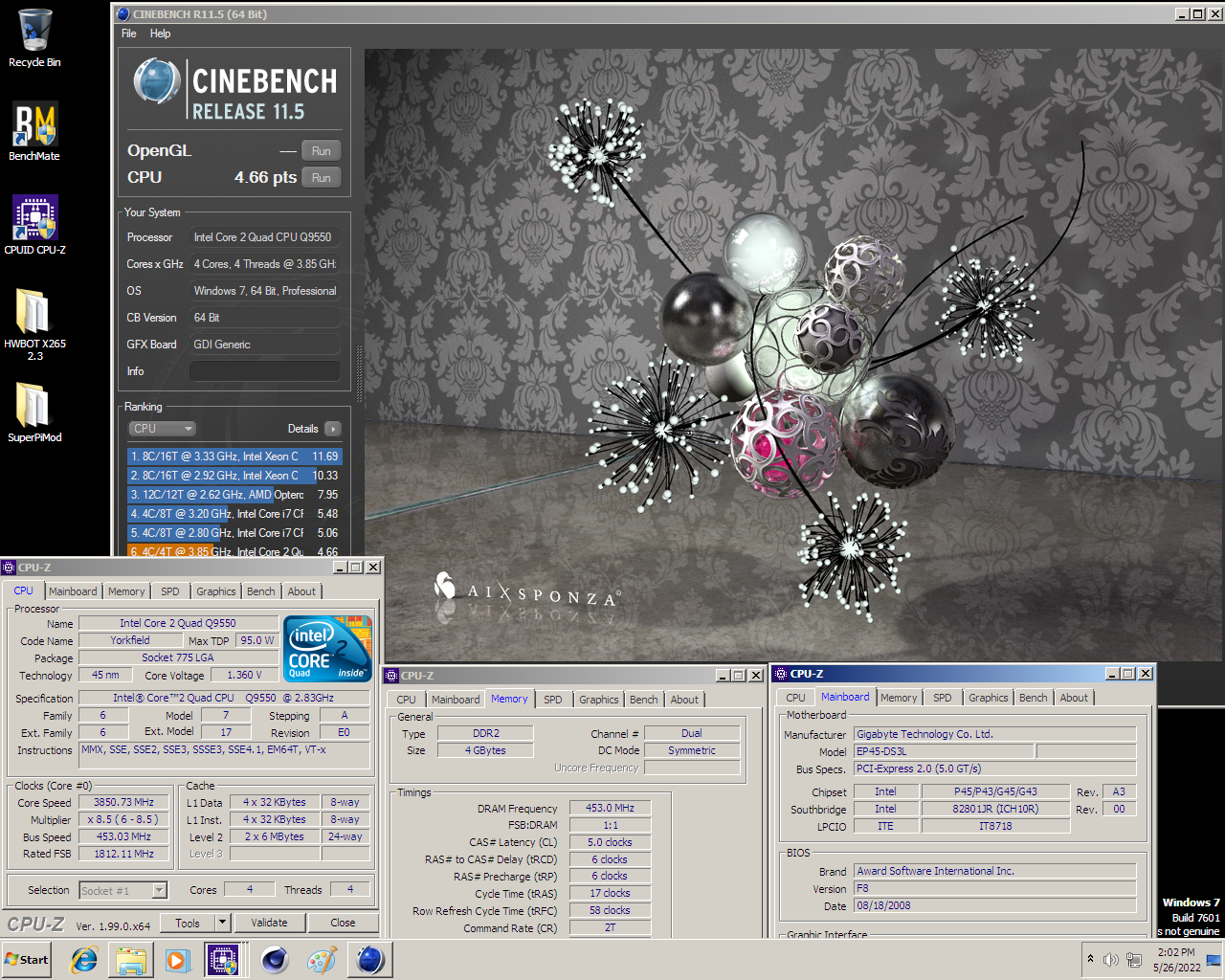Click the motherboard Model value EP45-DS3L

point(944,751)
